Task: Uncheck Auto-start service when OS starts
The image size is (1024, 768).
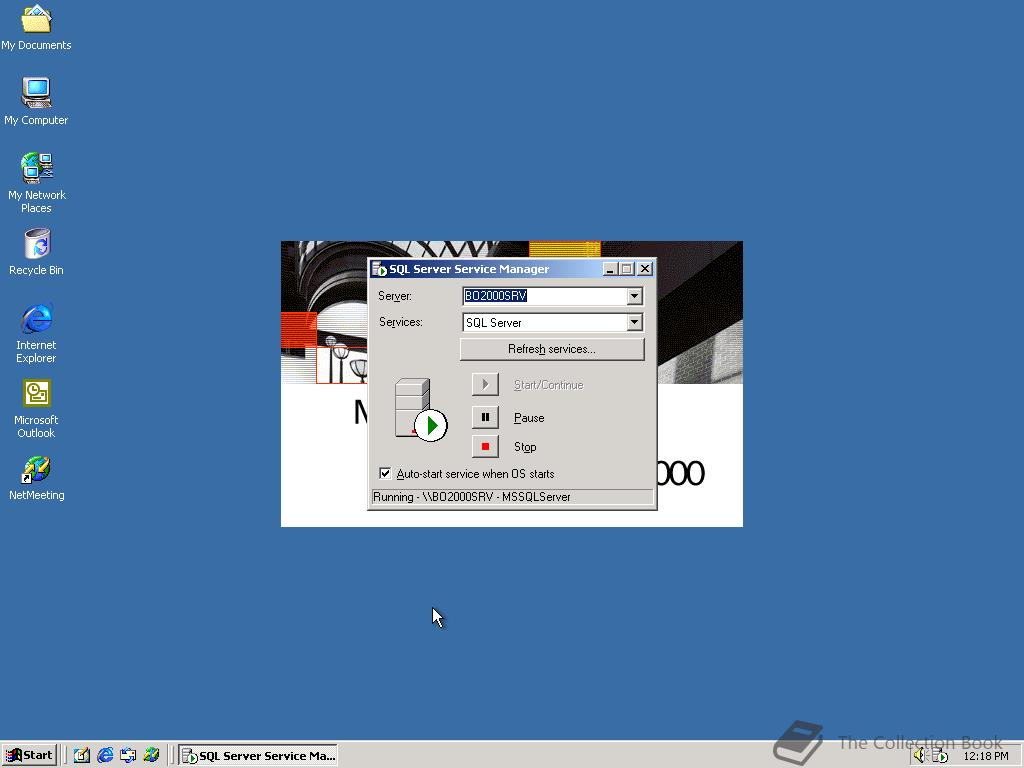Action: 385,473
